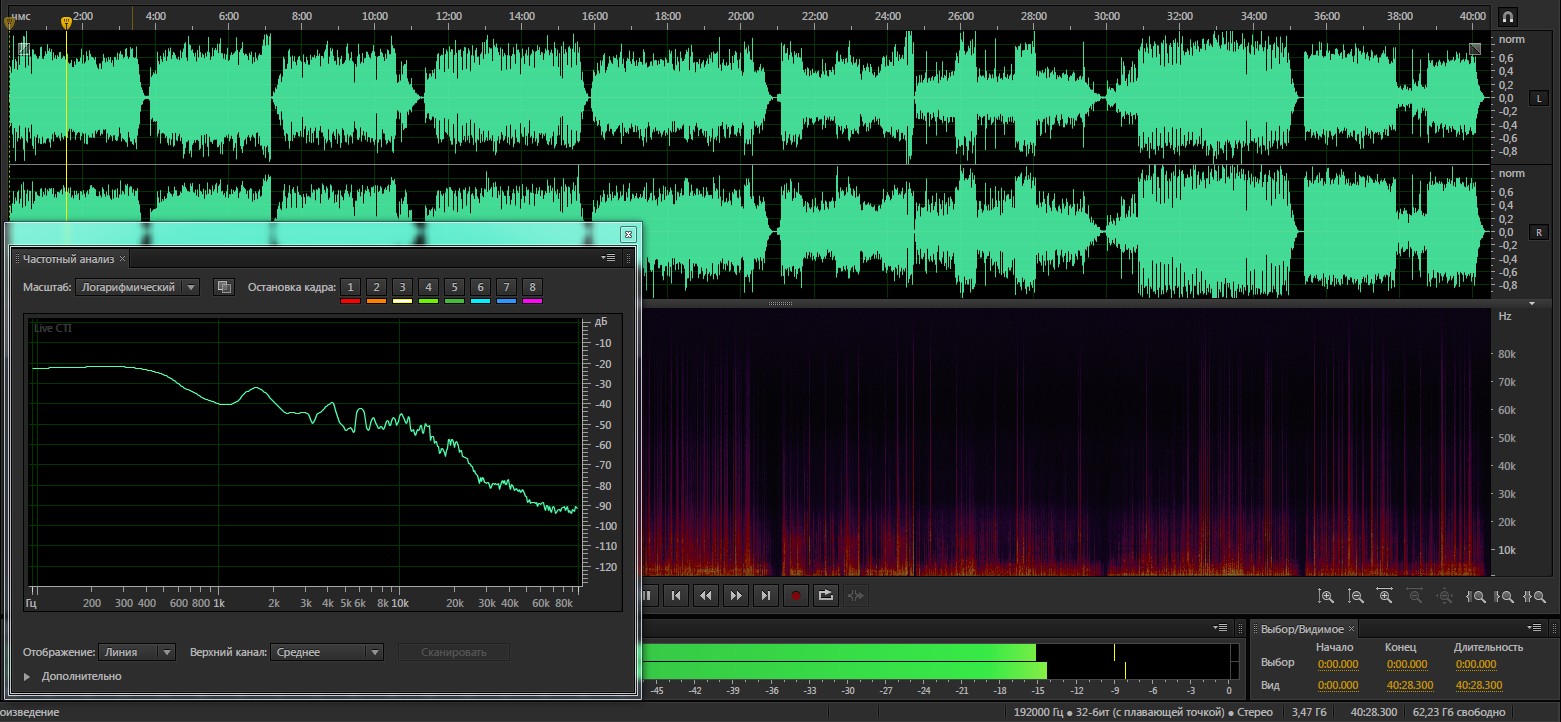Click the fade-in handle on the waveform's left edge

click(x=23, y=47)
